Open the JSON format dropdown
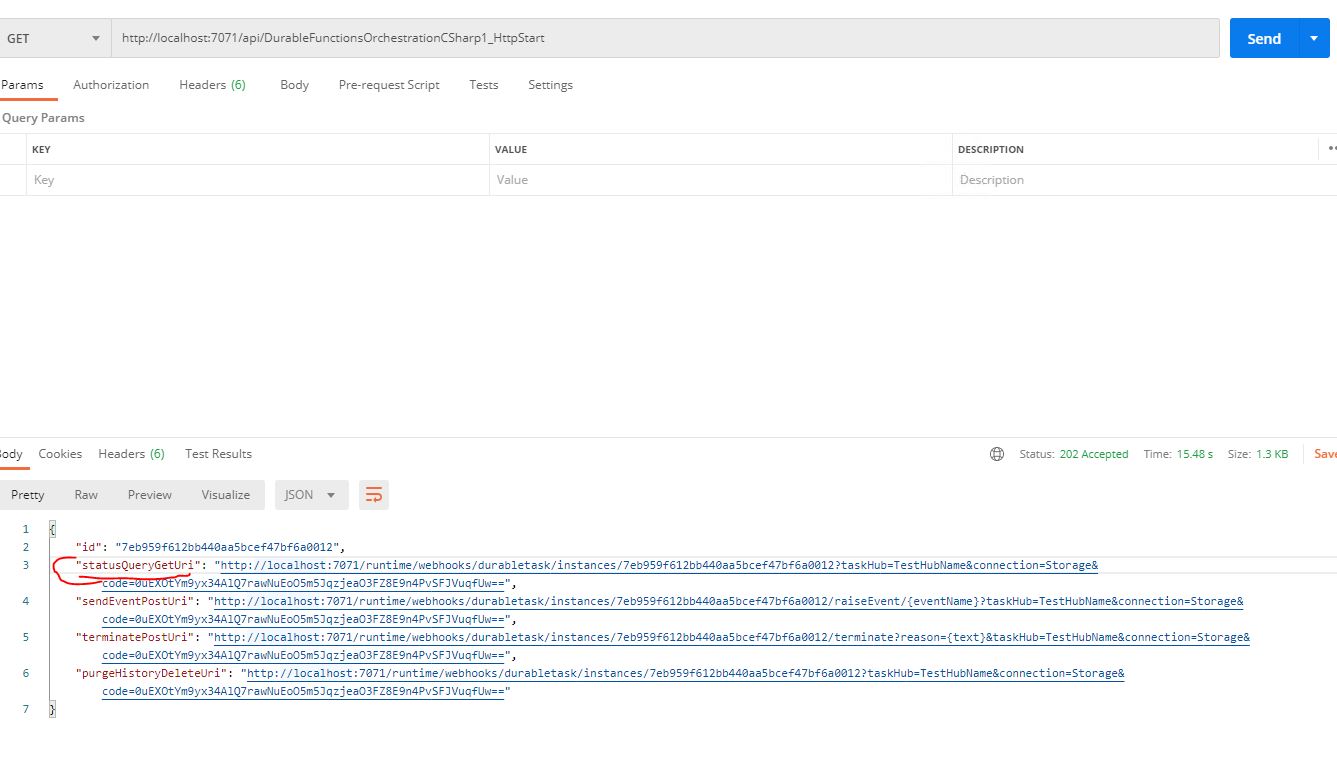The width and height of the screenshot is (1337, 773). tap(311, 495)
